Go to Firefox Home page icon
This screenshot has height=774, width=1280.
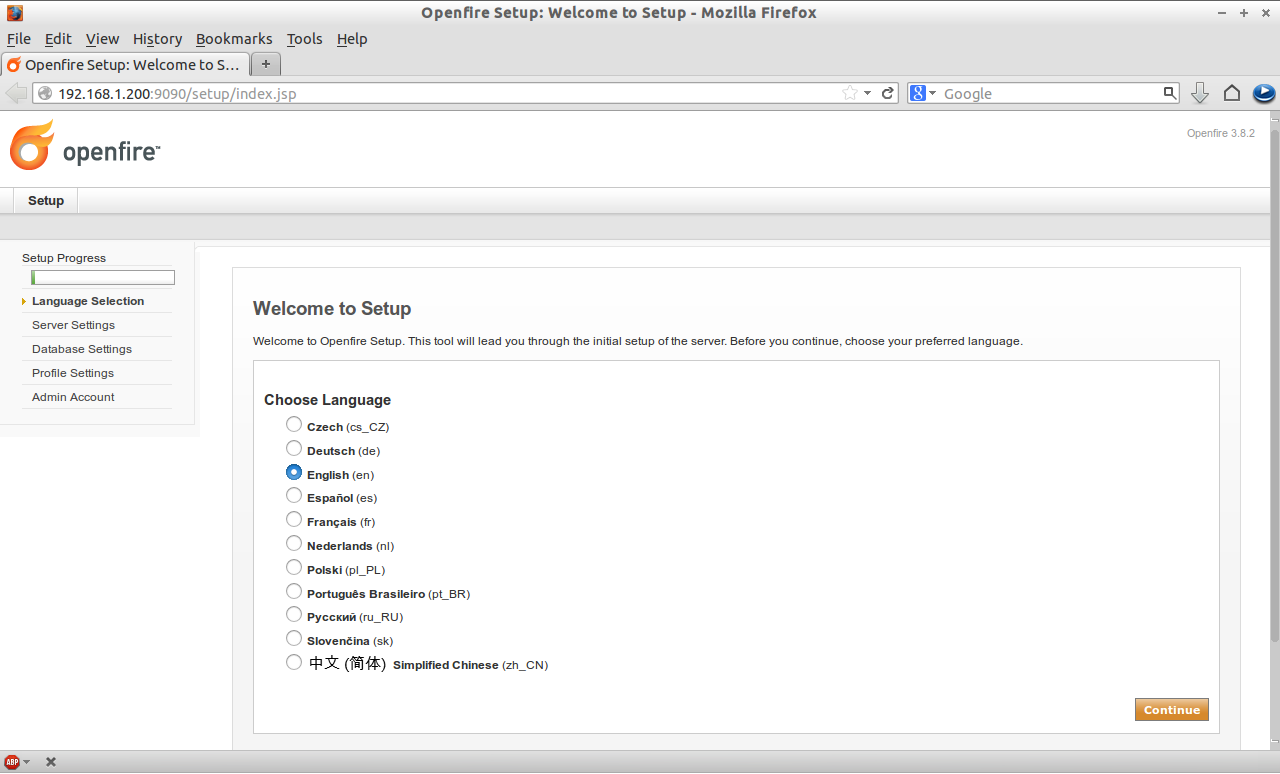1232,93
